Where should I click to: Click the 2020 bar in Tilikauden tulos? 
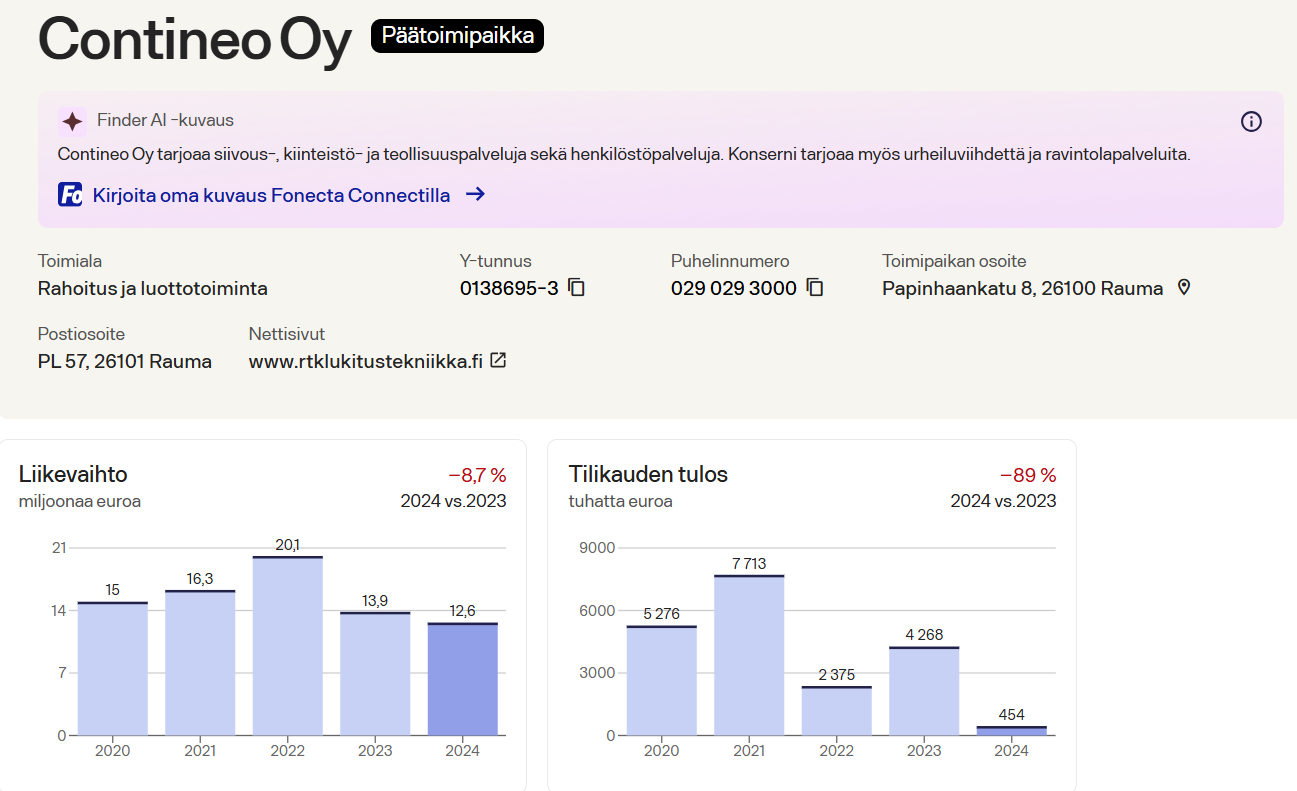tap(661, 681)
